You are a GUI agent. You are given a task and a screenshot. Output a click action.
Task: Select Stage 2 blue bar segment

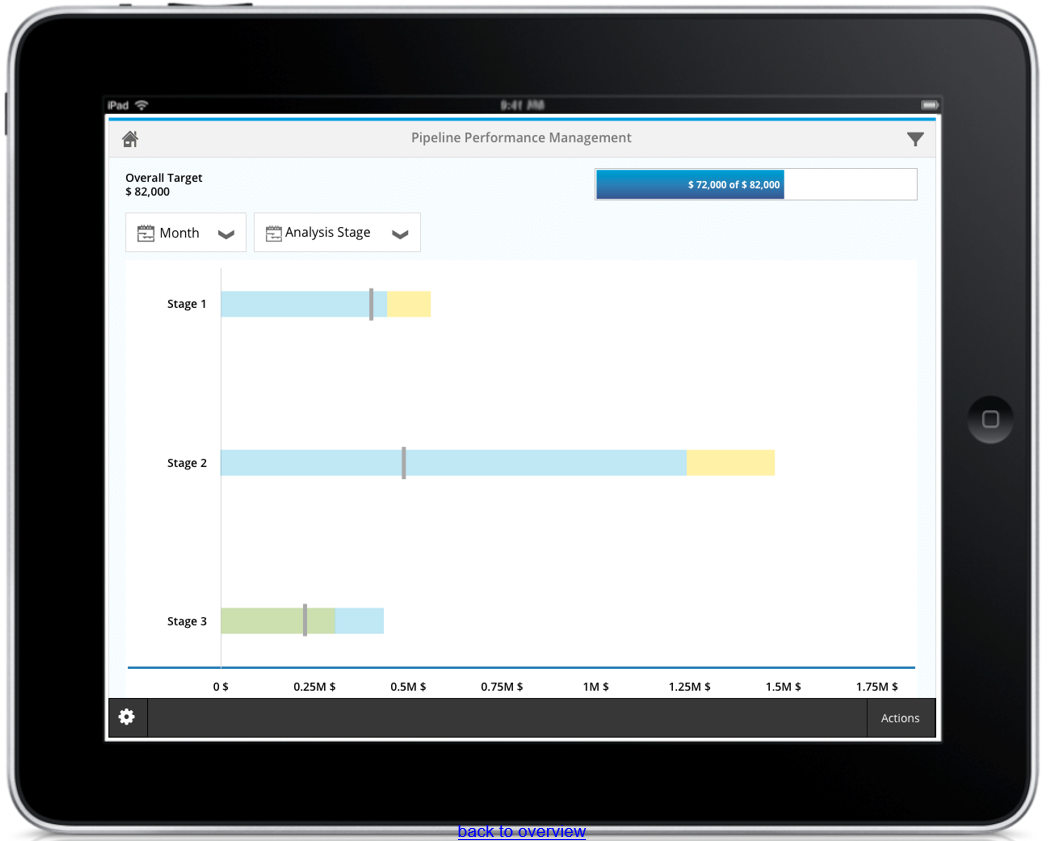tap(454, 463)
